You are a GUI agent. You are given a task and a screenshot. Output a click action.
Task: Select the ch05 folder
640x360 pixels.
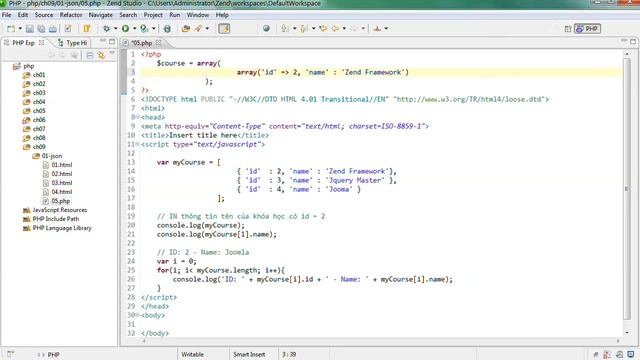pyautogui.click(x=34, y=111)
